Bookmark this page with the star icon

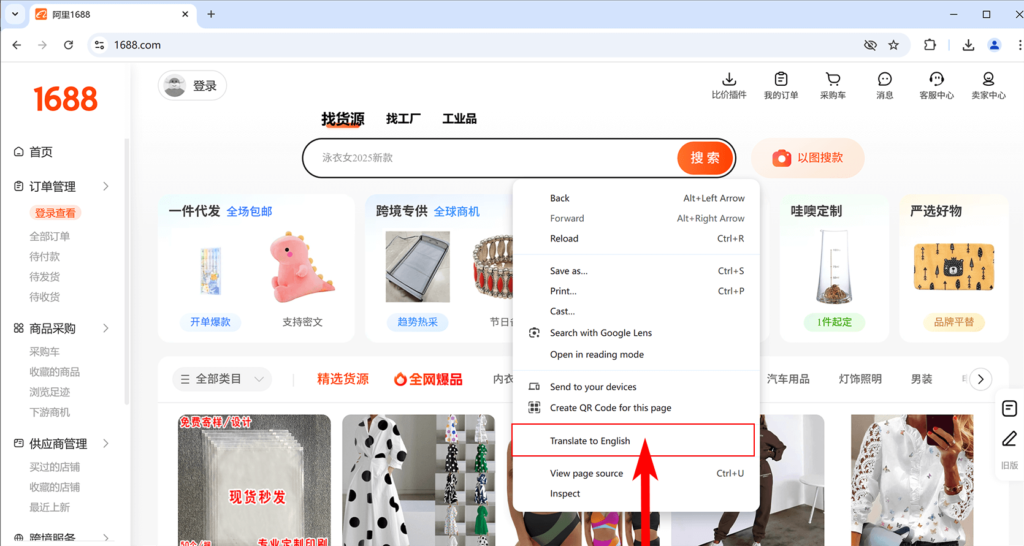click(x=894, y=45)
